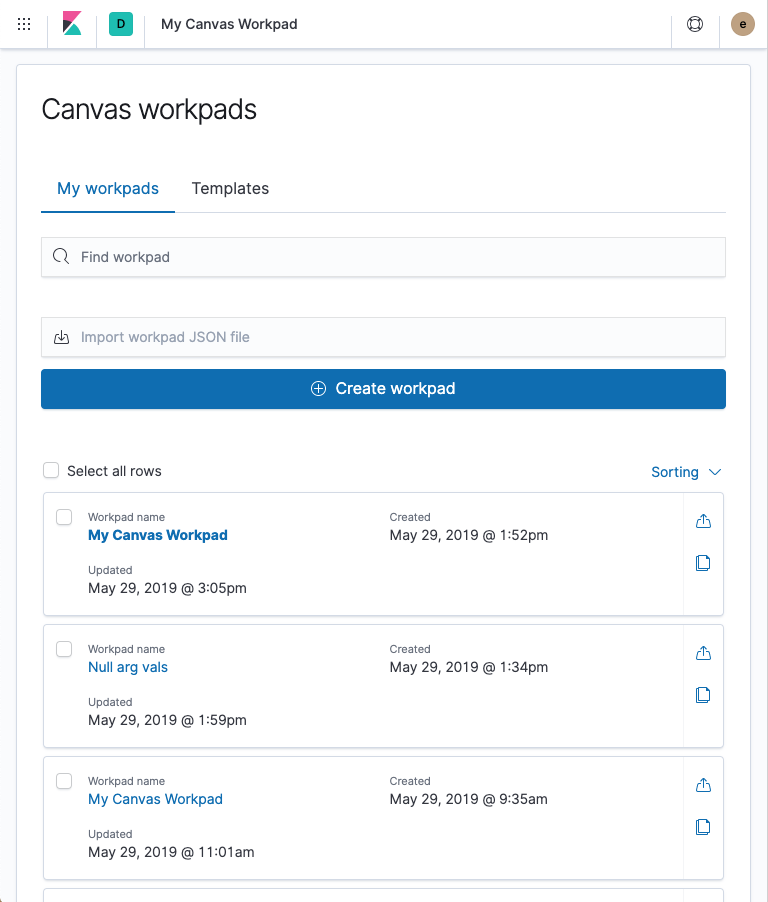Click the Create workpad button
Viewport: 768px width, 902px height.
click(383, 389)
